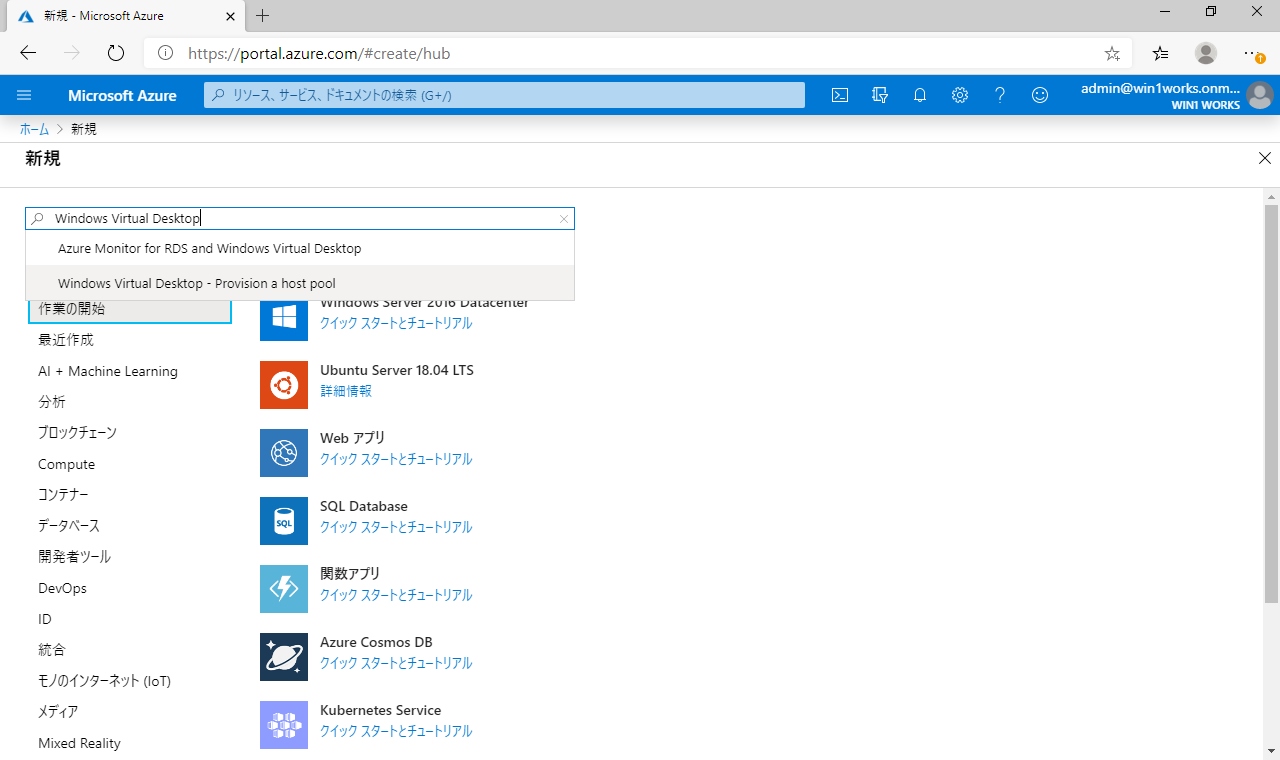The image size is (1280, 760).
Task: Open the Azure portal hamburger menu
Action: click(25, 95)
